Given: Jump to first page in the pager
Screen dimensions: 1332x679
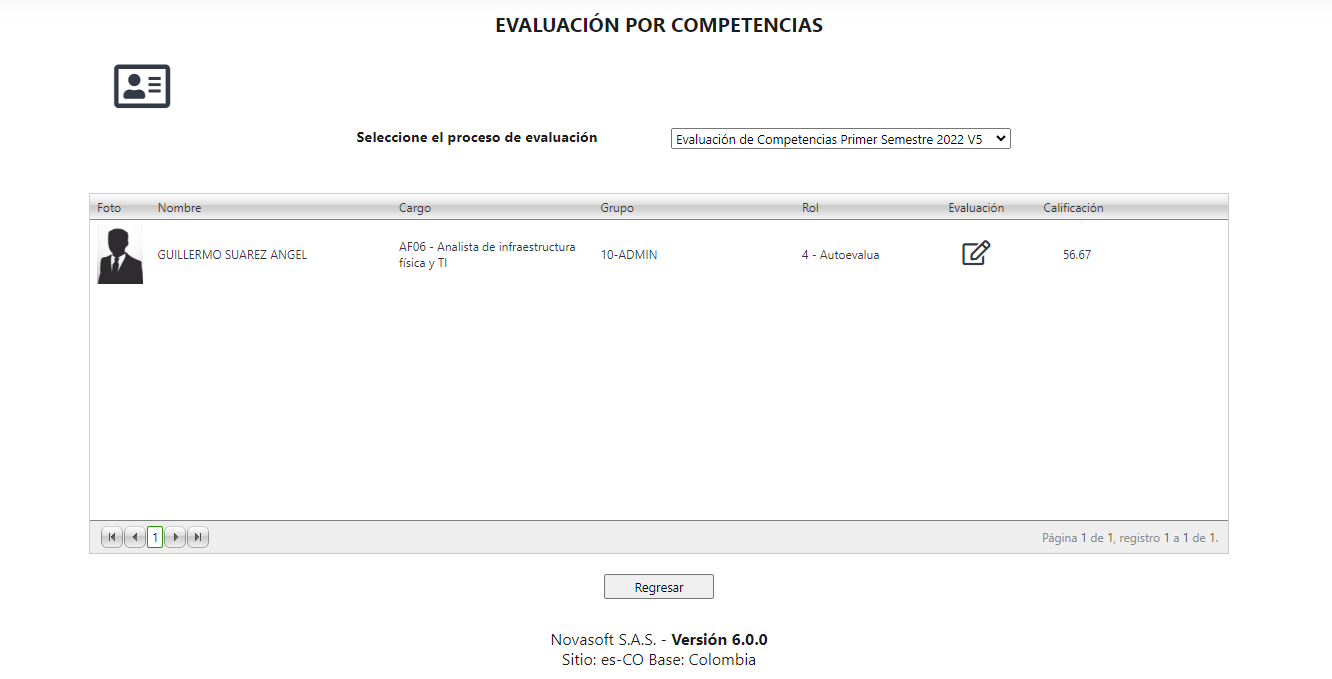Looking at the screenshot, I should click(x=112, y=537).
